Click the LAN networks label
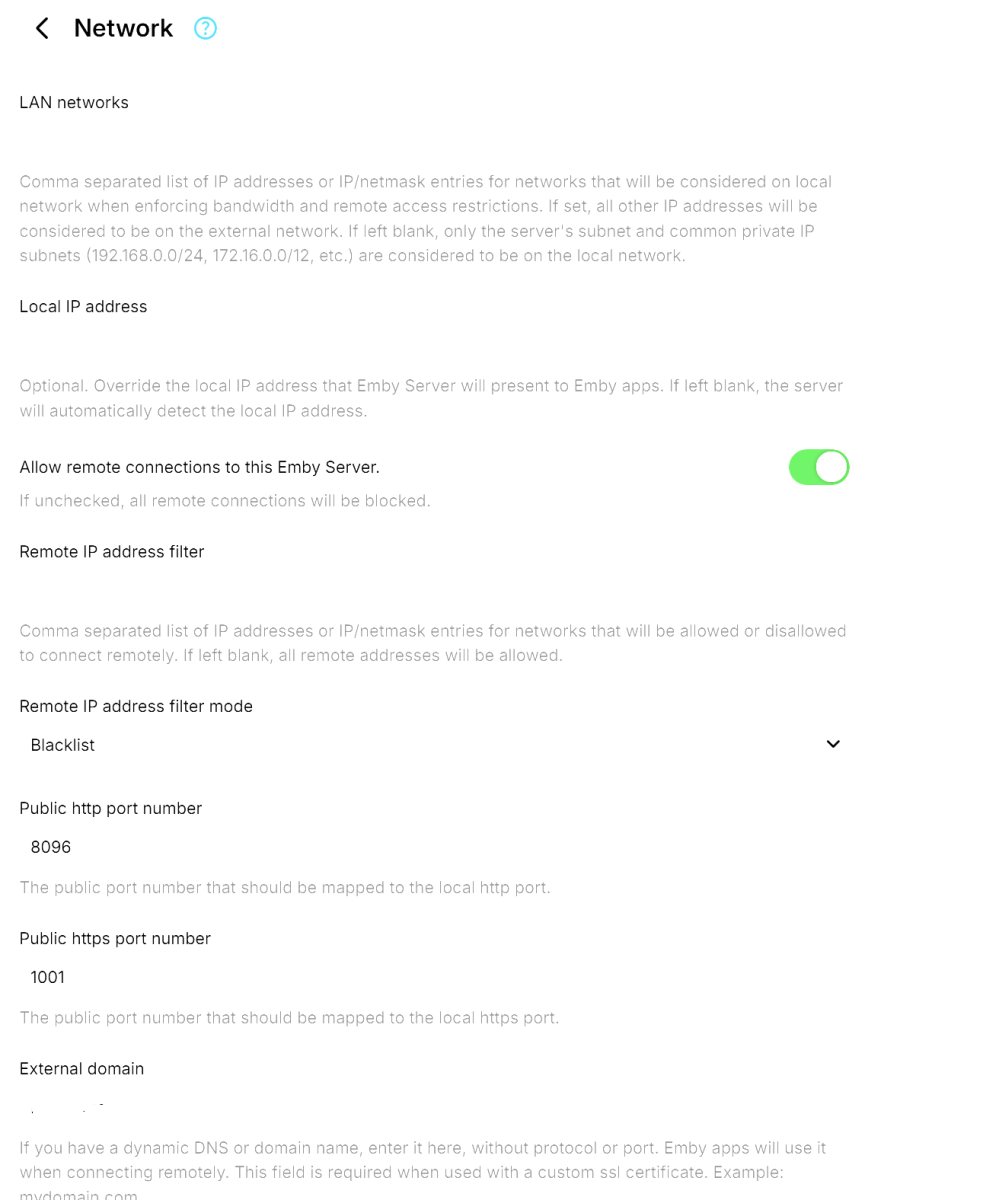 [x=73, y=102]
